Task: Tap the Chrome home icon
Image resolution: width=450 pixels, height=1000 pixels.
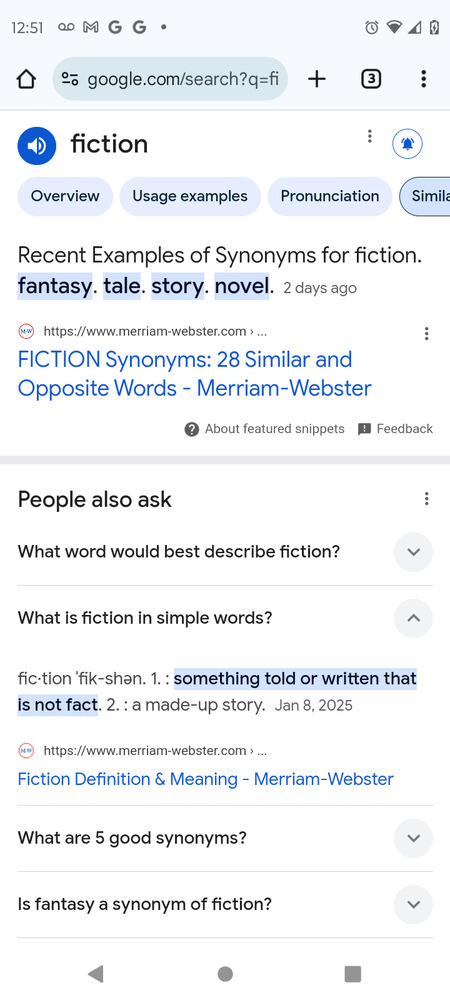Action: coord(25,79)
